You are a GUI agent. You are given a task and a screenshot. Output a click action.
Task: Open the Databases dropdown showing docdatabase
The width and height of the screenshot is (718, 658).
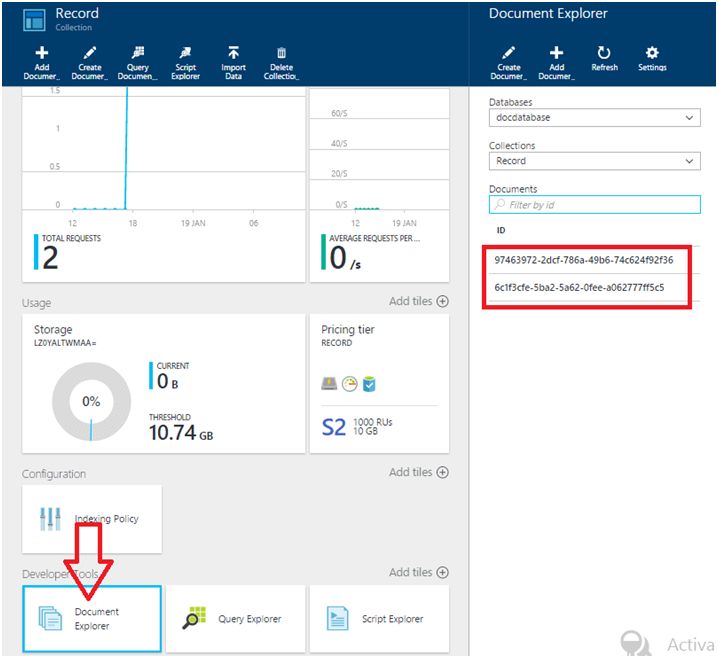pyautogui.click(x=594, y=118)
